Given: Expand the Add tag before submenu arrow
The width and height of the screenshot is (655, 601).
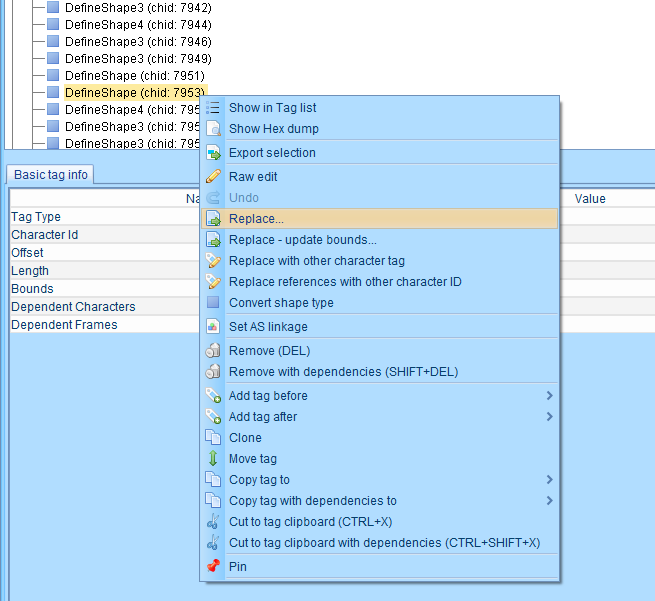Looking at the screenshot, I should [550, 396].
